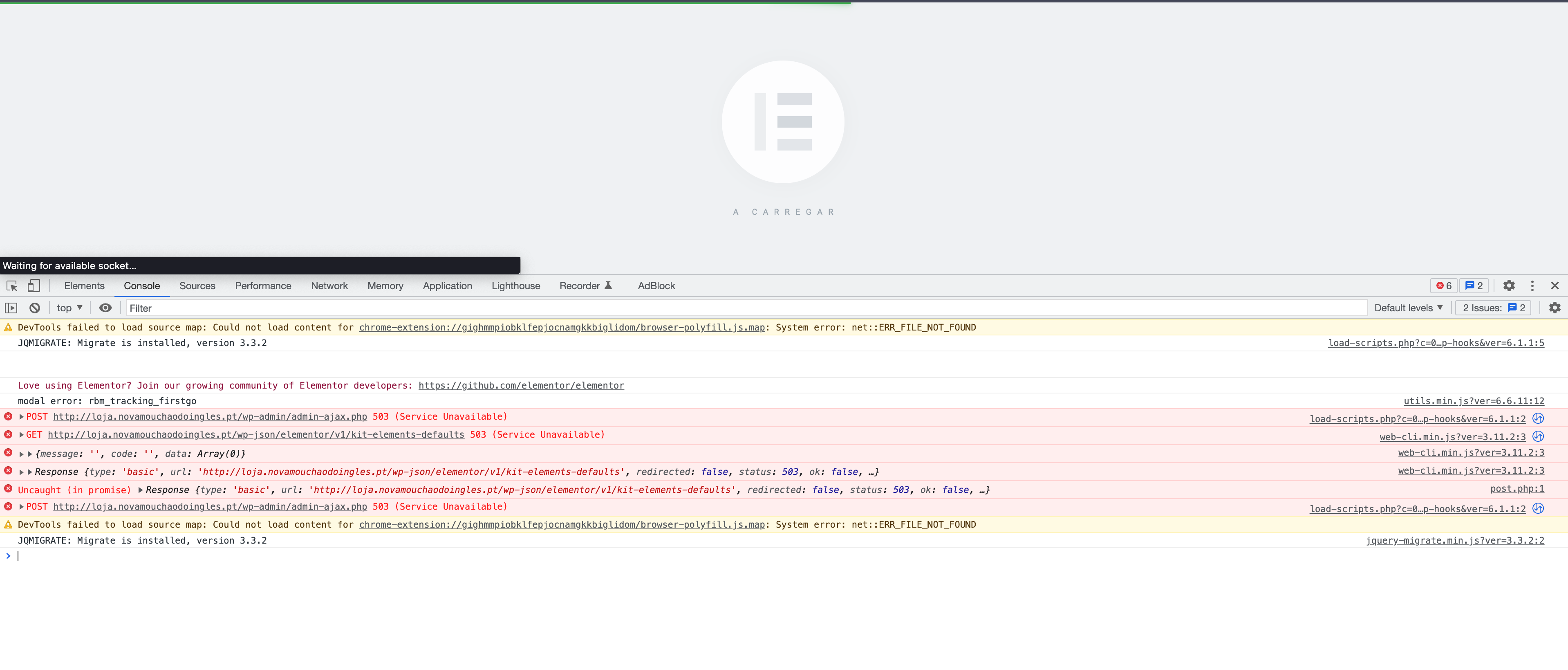This screenshot has height=670, width=1568.
Task: Clear the console with the ban icon
Action: pyautogui.click(x=35, y=308)
